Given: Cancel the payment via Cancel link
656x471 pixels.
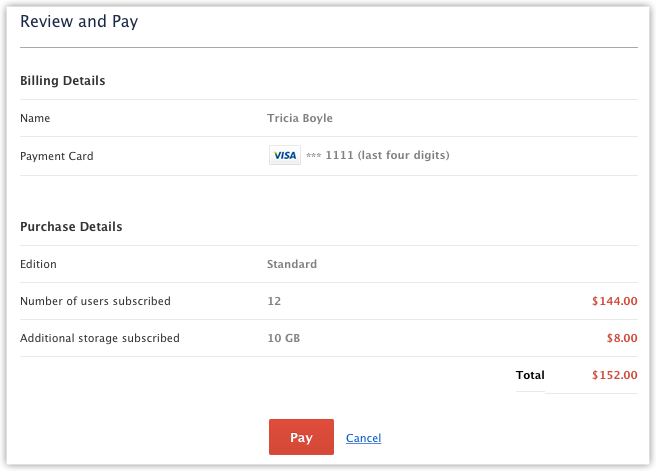Looking at the screenshot, I should (363, 439).
